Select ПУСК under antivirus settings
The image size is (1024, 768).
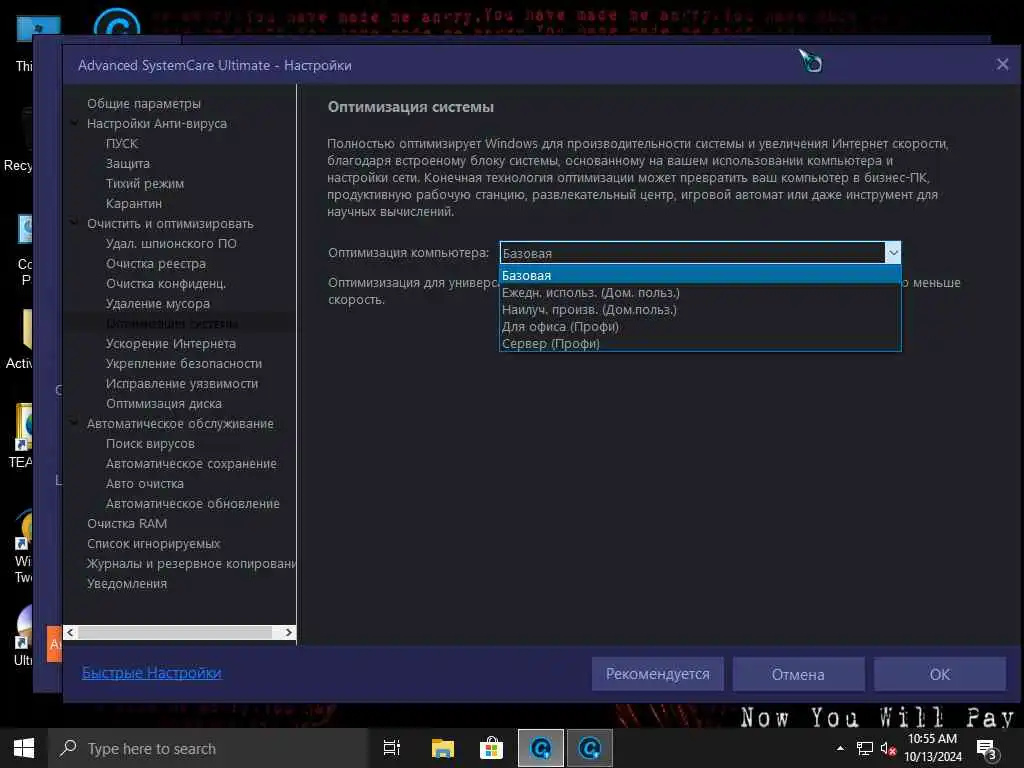click(121, 143)
